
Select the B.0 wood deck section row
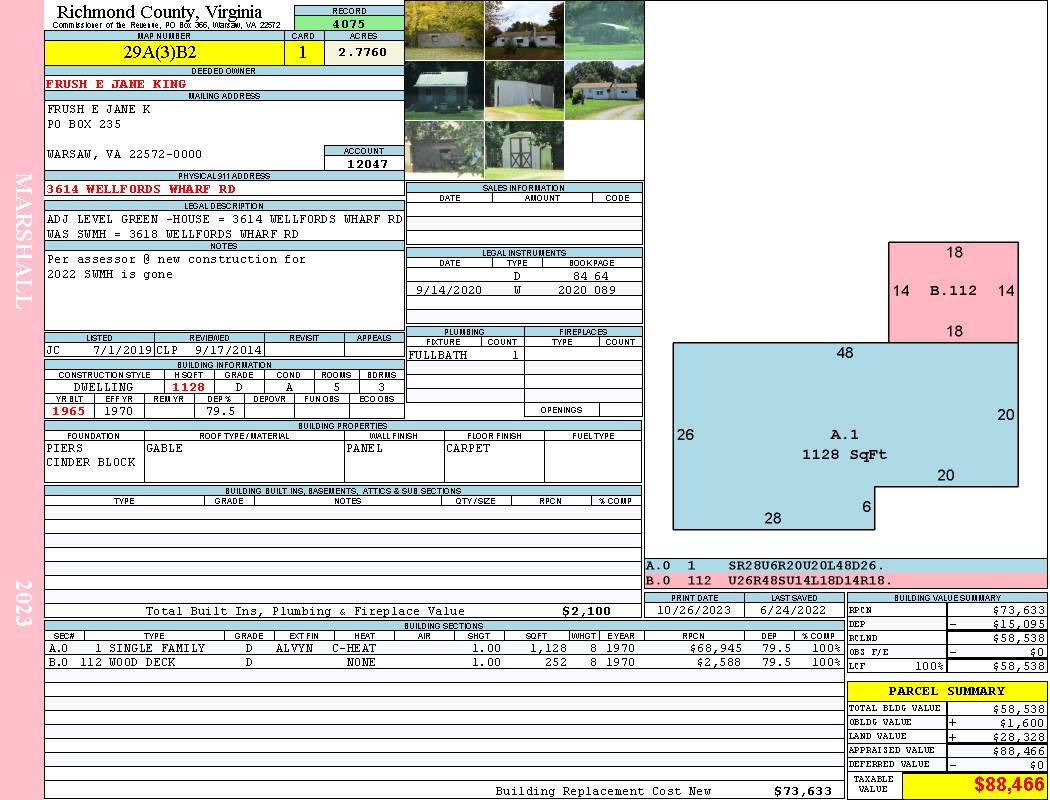tap(445, 662)
